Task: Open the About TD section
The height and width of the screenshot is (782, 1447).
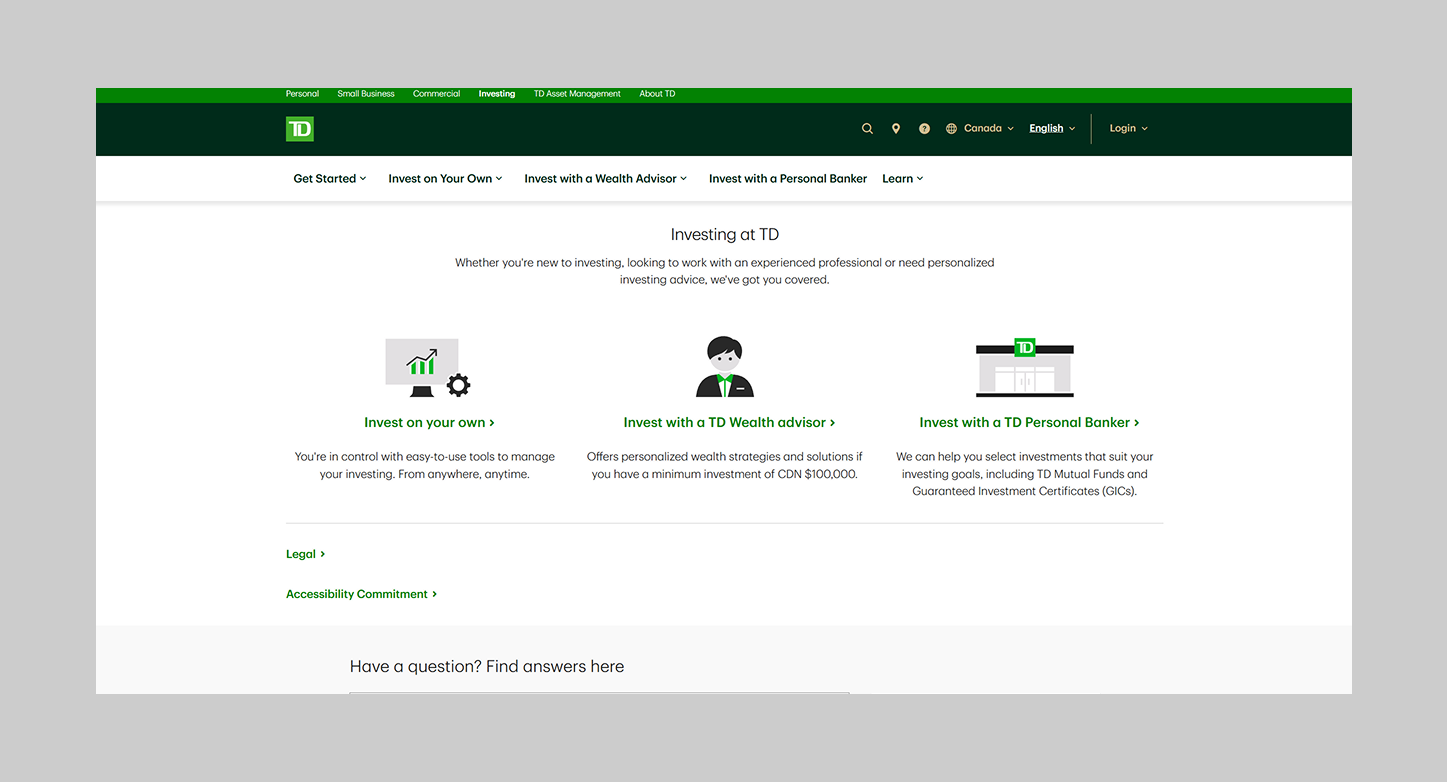Action: click(657, 94)
